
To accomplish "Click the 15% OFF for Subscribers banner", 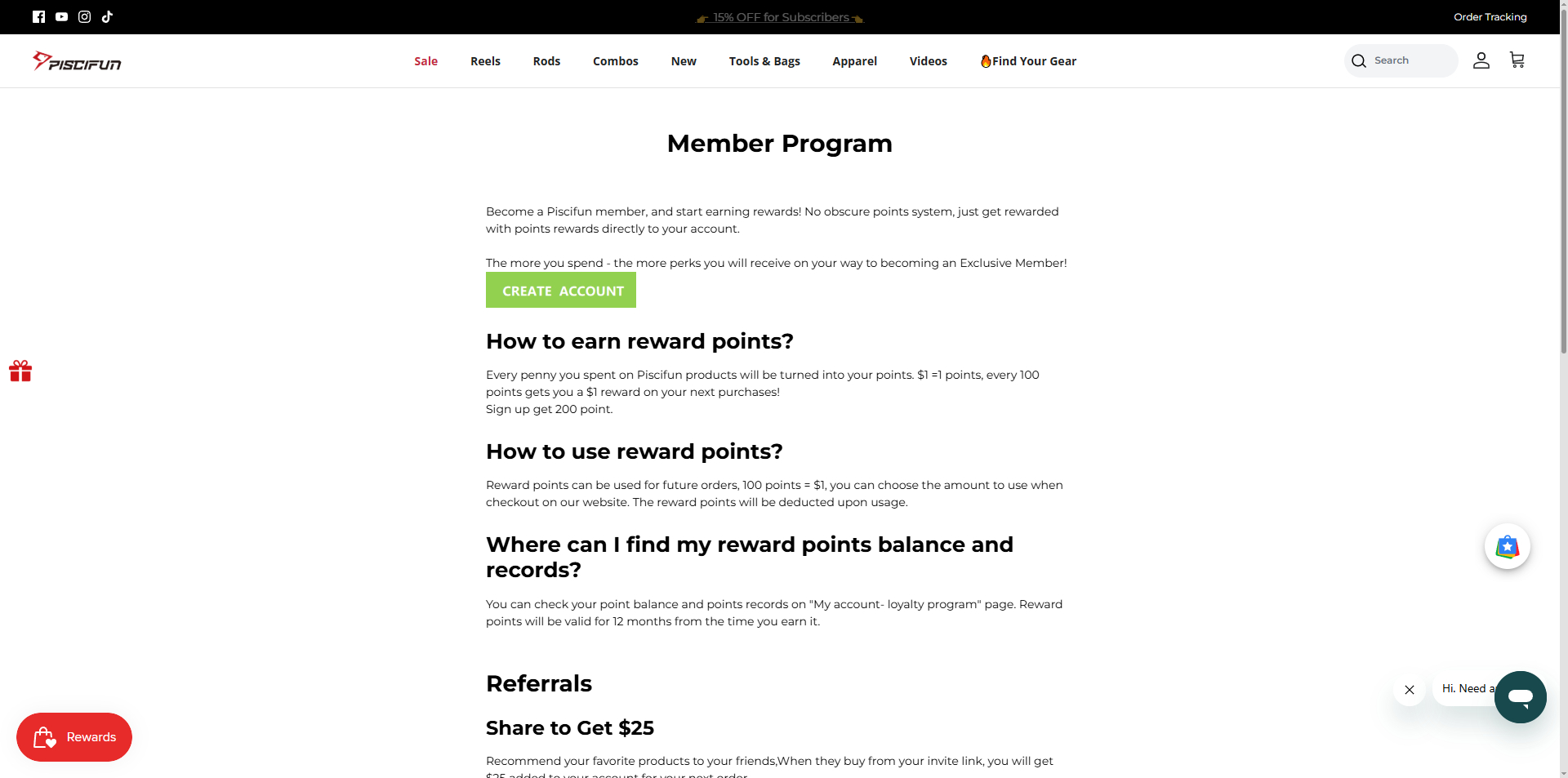I will (780, 17).
